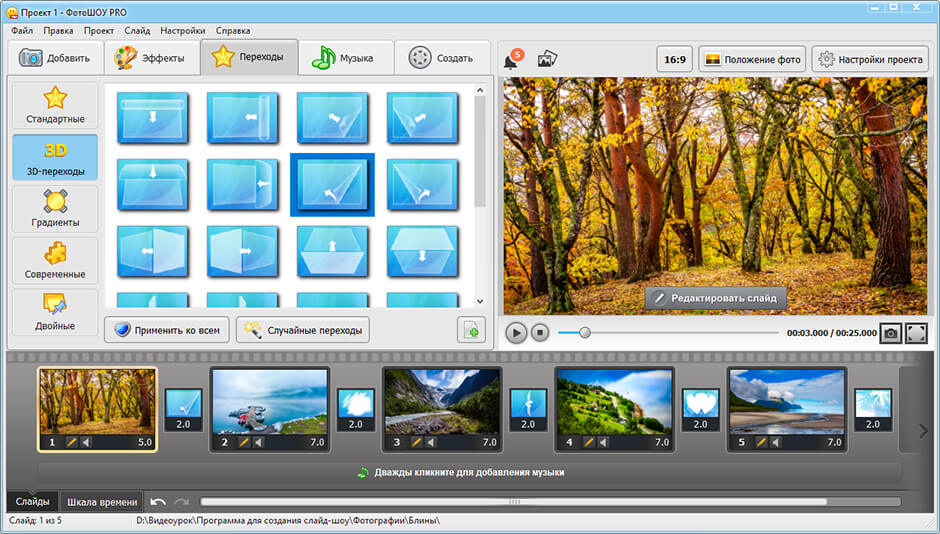Open the Положение фото settings
Viewport: 940px width, 534px height.
[x=753, y=59]
